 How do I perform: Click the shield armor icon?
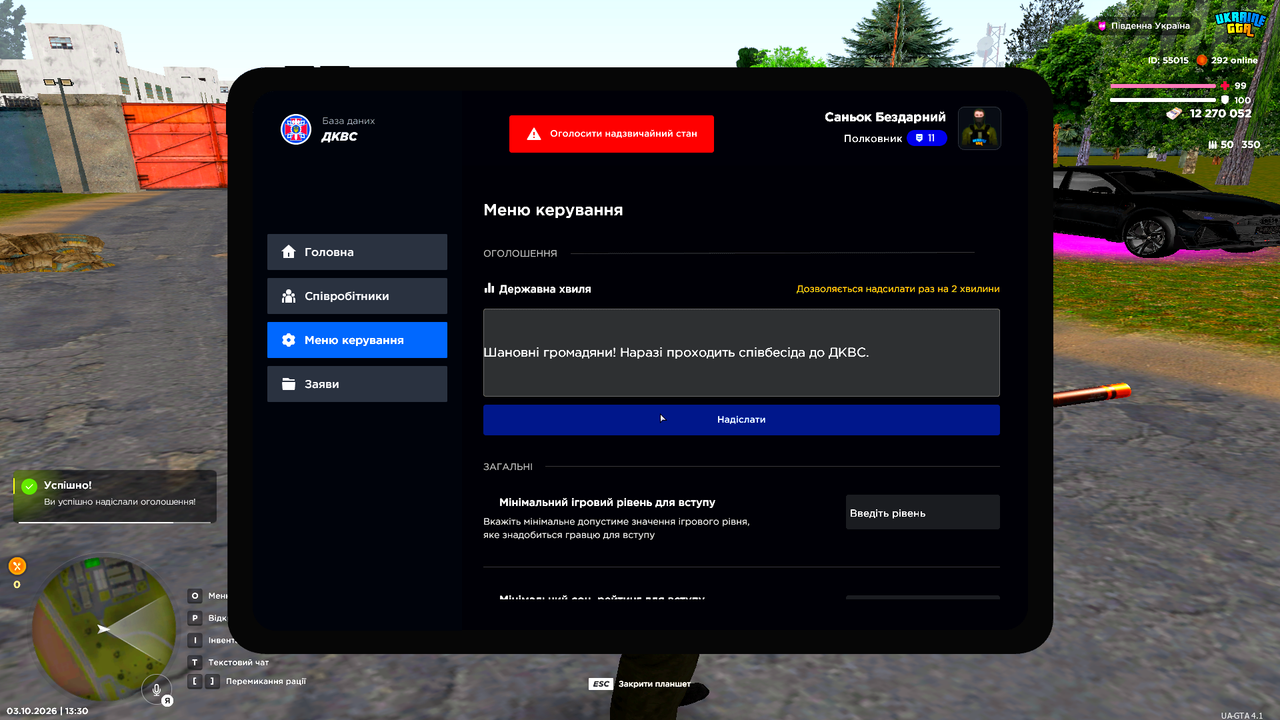(1225, 100)
